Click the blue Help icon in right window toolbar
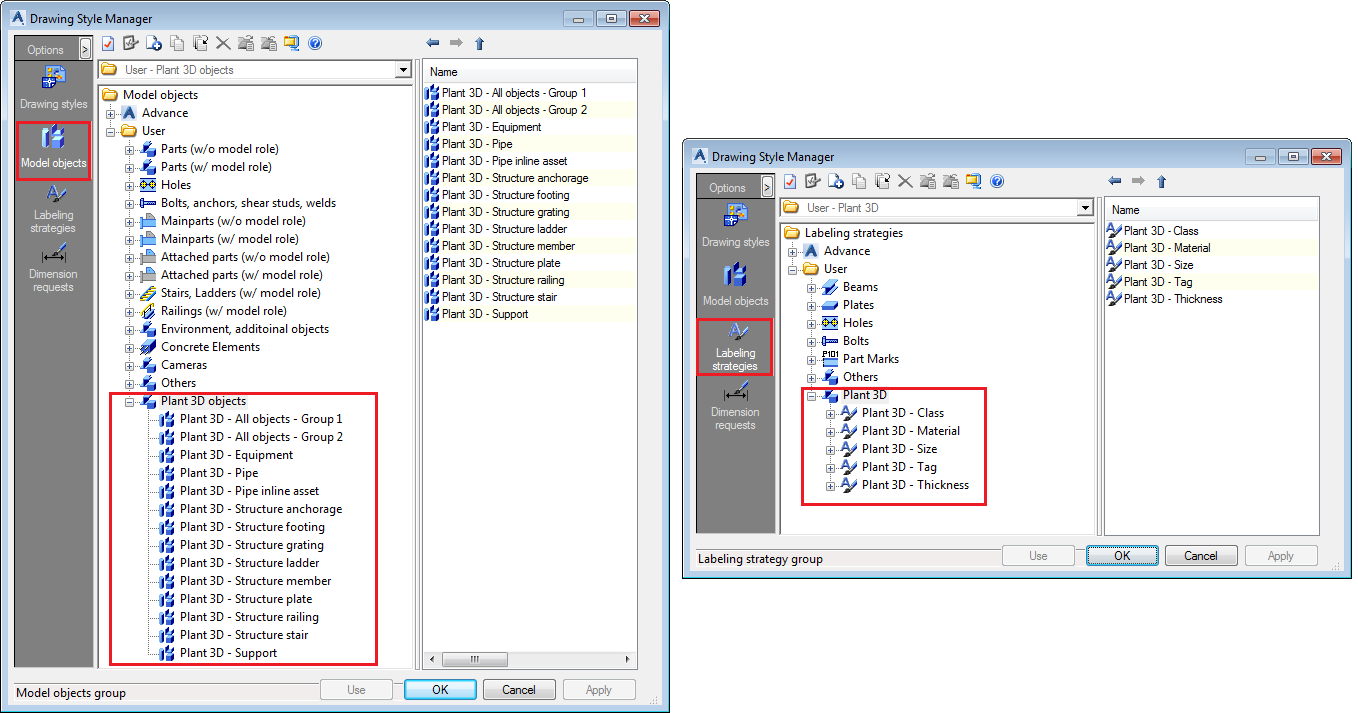Screen dimensions: 1358x713 click(x=997, y=181)
